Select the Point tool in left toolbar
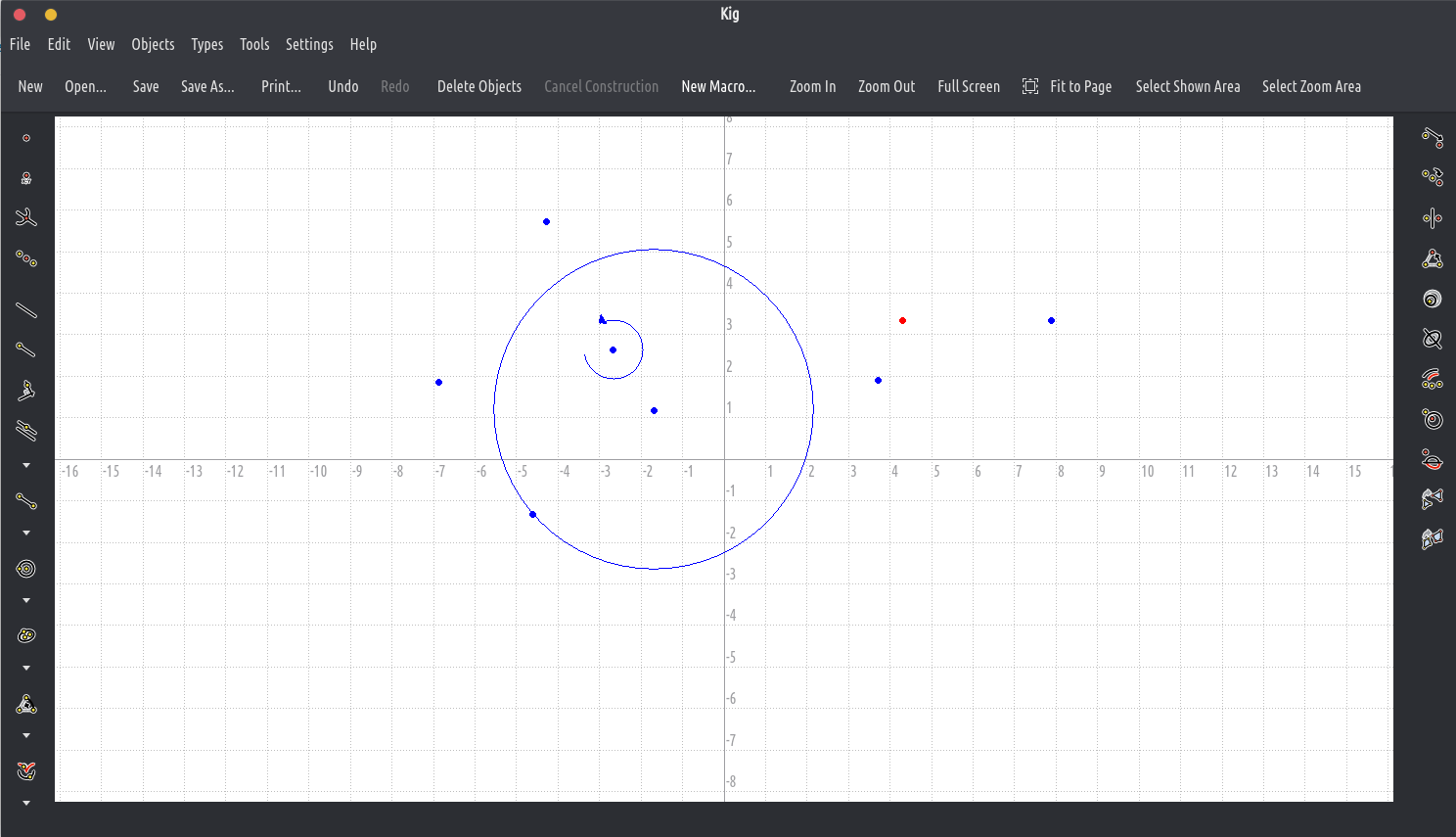The image size is (1456, 837). pyautogui.click(x=26, y=138)
